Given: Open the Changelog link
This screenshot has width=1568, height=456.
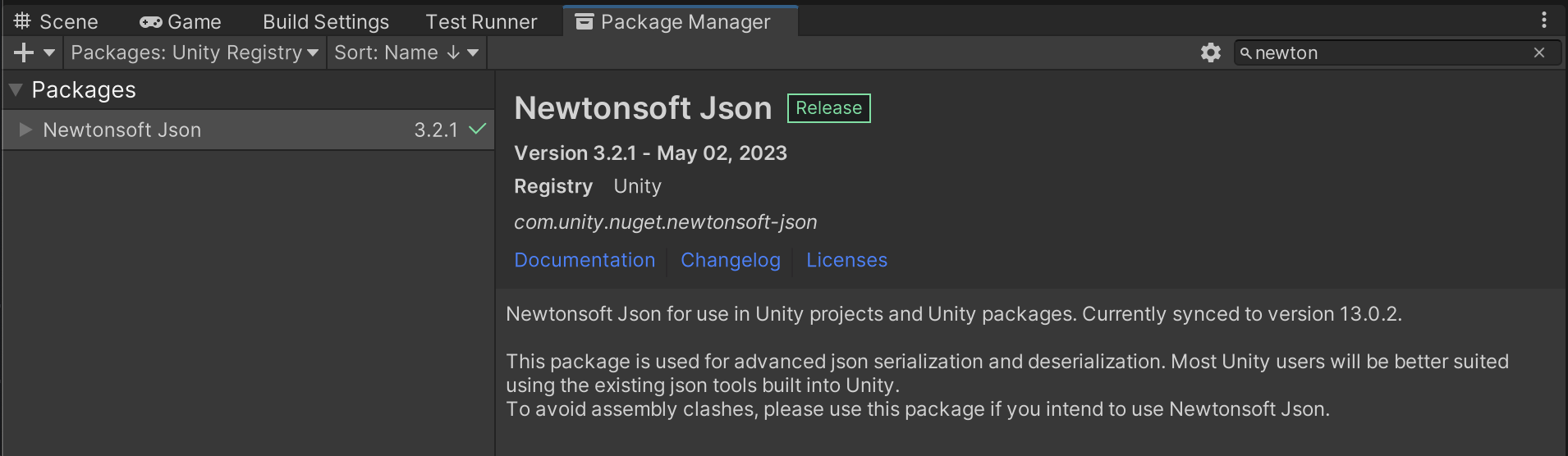Looking at the screenshot, I should click(730, 260).
